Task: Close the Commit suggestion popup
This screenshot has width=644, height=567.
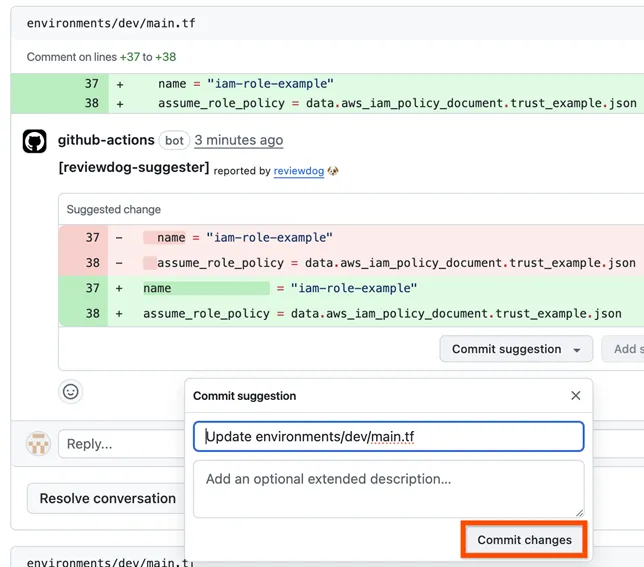Action: (x=575, y=396)
